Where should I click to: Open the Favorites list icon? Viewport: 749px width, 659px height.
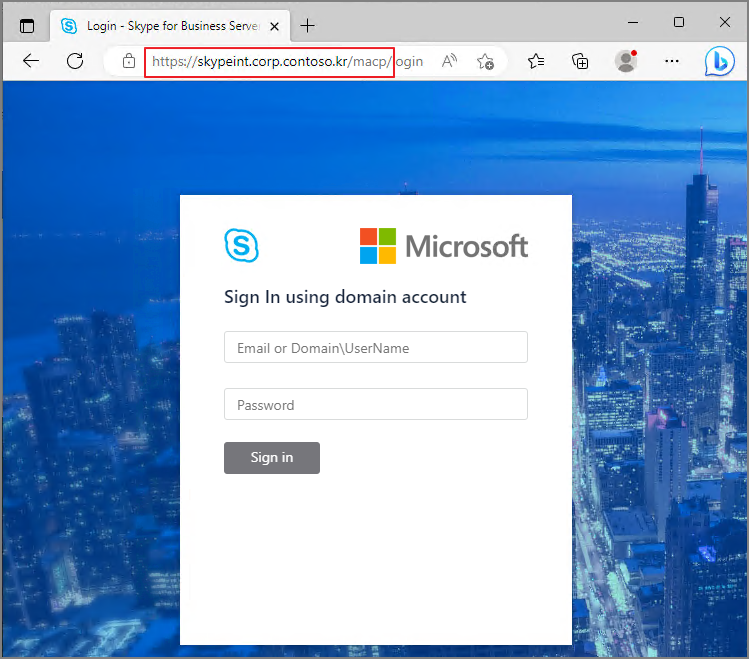coord(536,61)
